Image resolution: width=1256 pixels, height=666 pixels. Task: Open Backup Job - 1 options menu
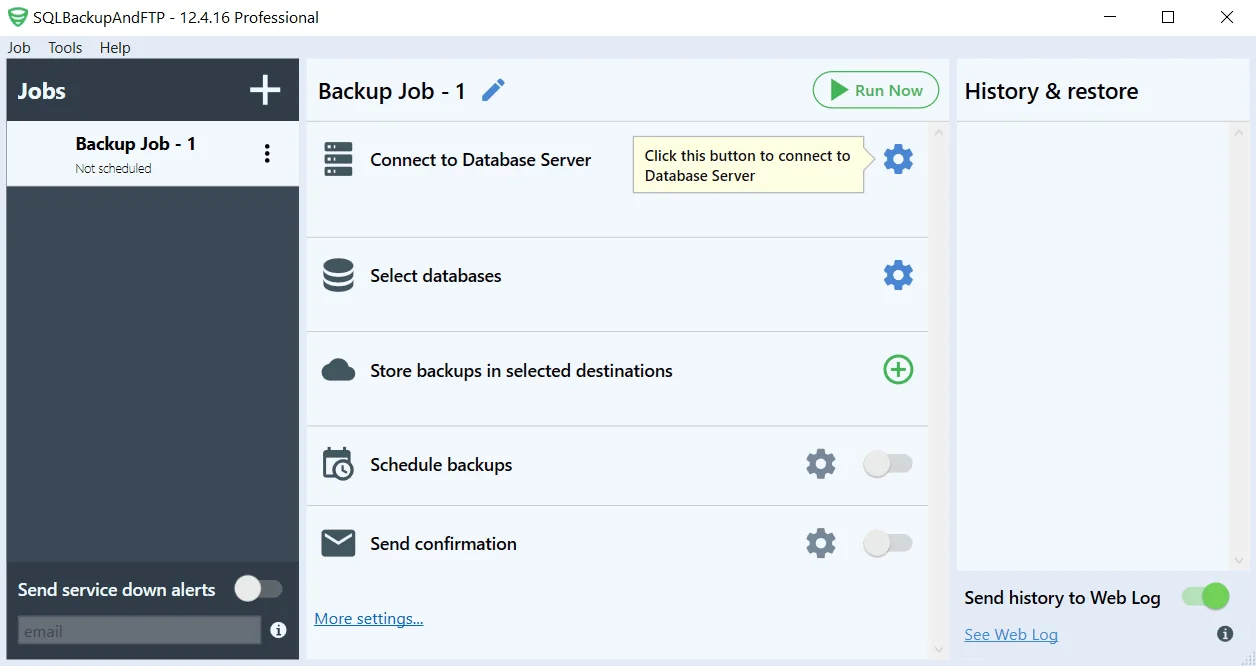coord(266,153)
